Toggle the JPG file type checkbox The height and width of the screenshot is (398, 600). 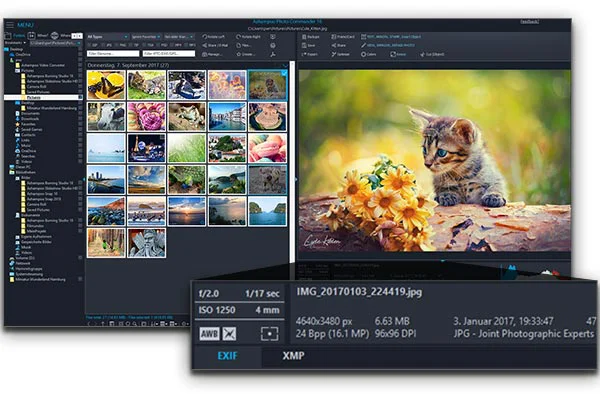(x=105, y=45)
